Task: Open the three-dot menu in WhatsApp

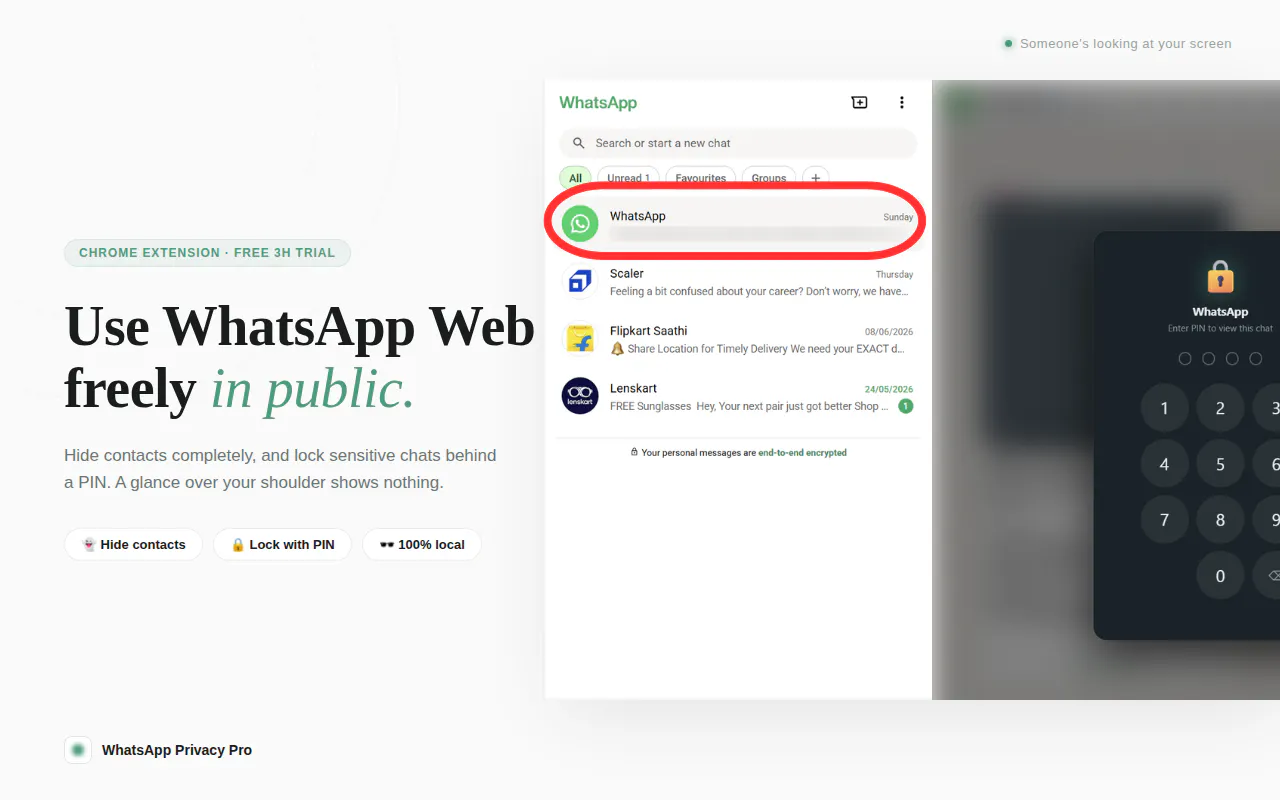Action: click(x=901, y=102)
